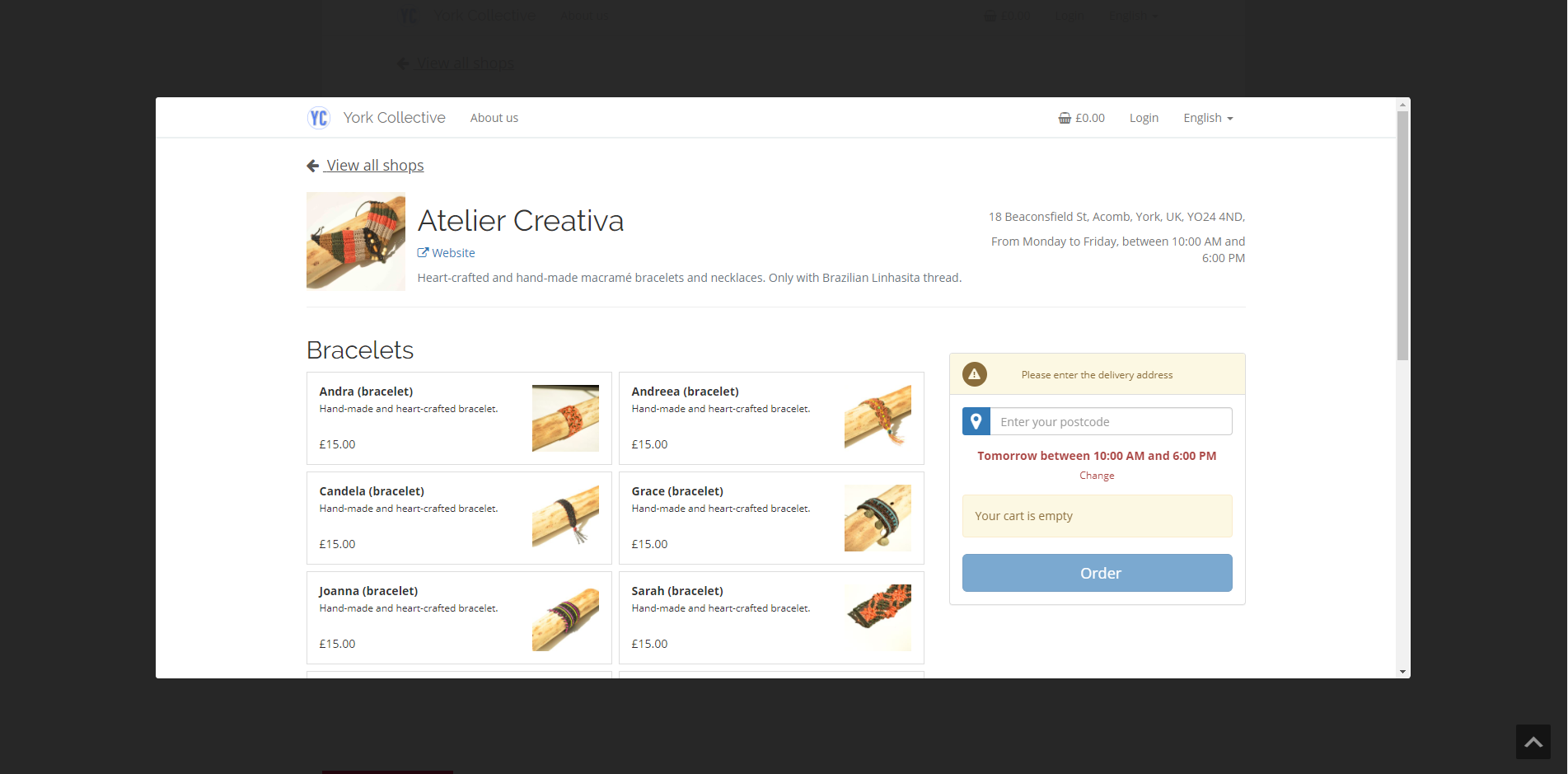Select the Sarah bracelet photo
Screen dimensions: 1568x774
pyautogui.click(x=878, y=617)
